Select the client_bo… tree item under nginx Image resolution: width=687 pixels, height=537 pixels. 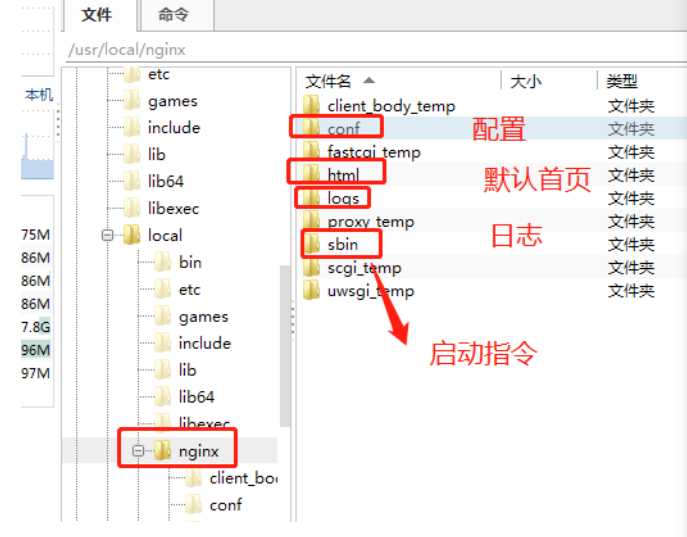coord(243,478)
